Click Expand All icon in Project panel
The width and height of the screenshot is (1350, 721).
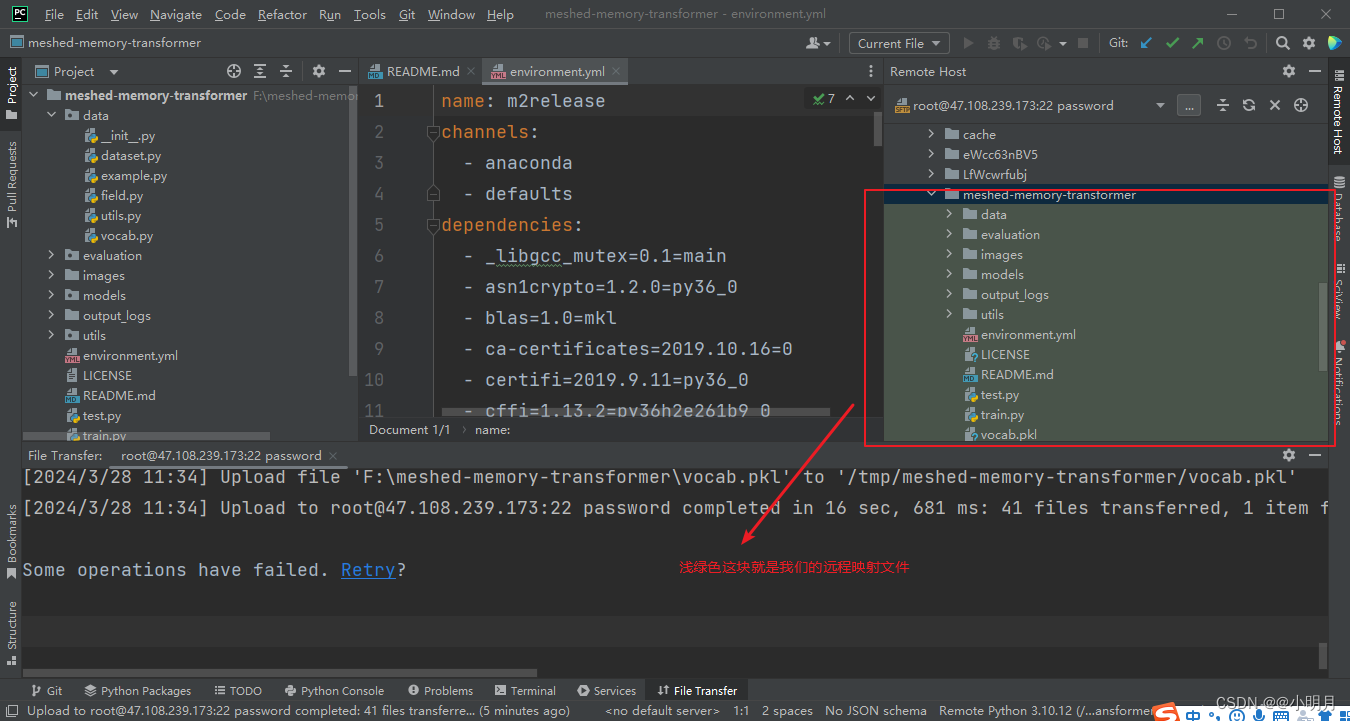click(260, 71)
